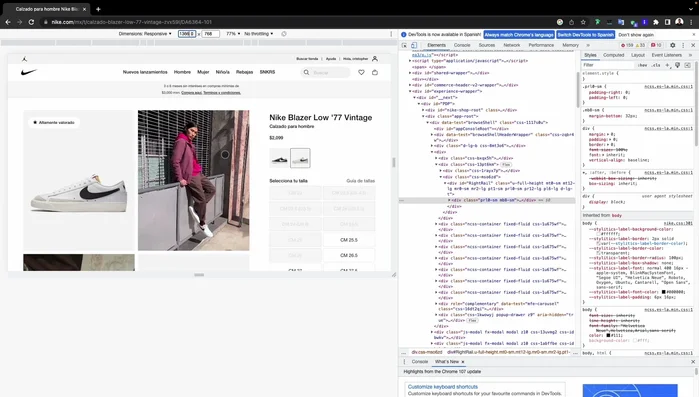The width and height of the screenshot is (699, 397).
Task: Show more Styles pane tabs chevron
Action: click(691, 55)
